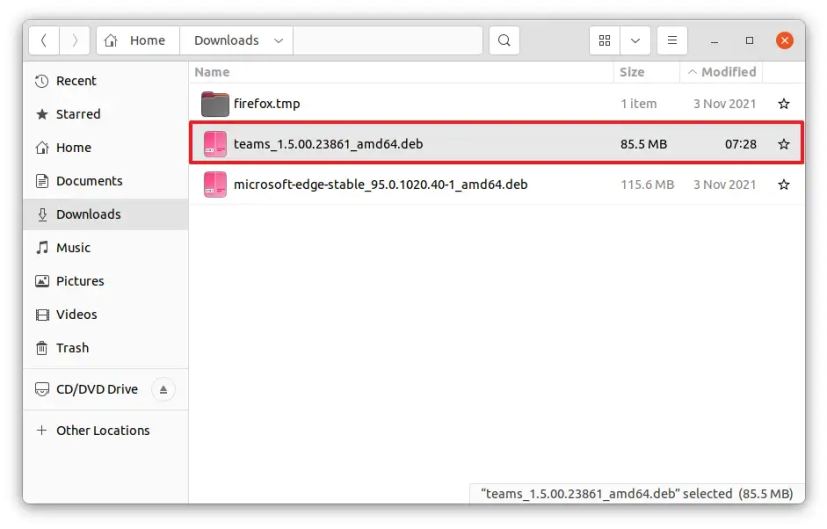Click the clock icon next to Recent
Image resolution: width=827 pixels, height=529 pixels.
coord(42,81)
